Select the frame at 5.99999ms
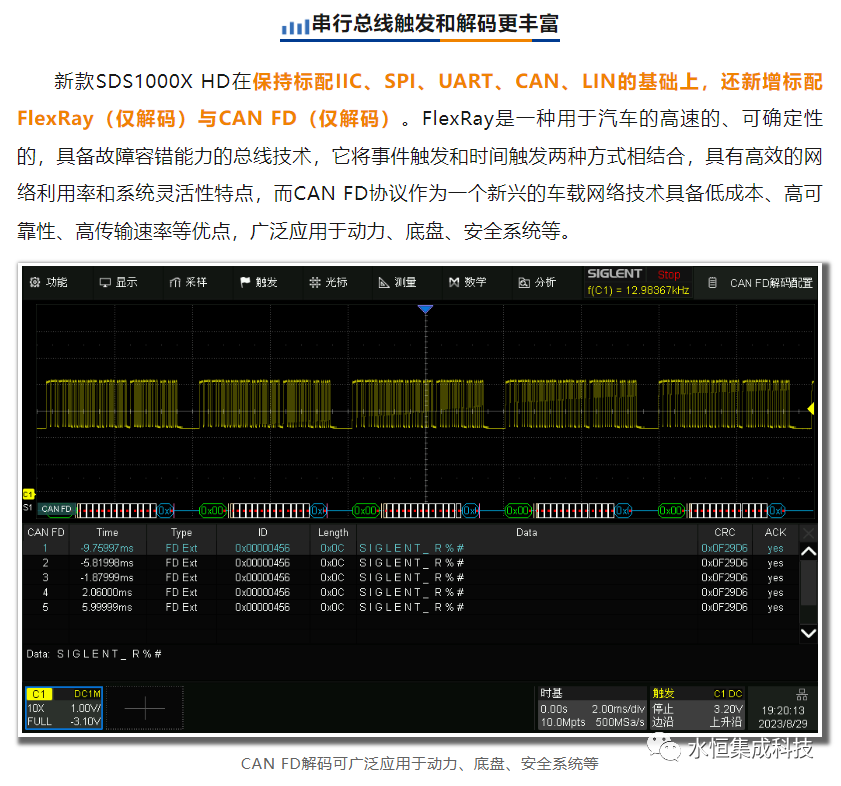This screenshot has height=786, width=841. [411, 607]
